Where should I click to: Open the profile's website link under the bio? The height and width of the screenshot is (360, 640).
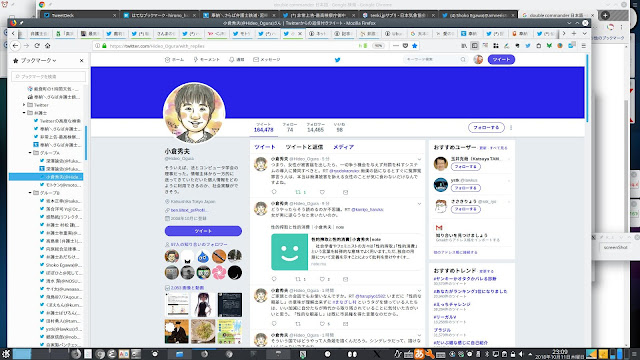point(189,210)
